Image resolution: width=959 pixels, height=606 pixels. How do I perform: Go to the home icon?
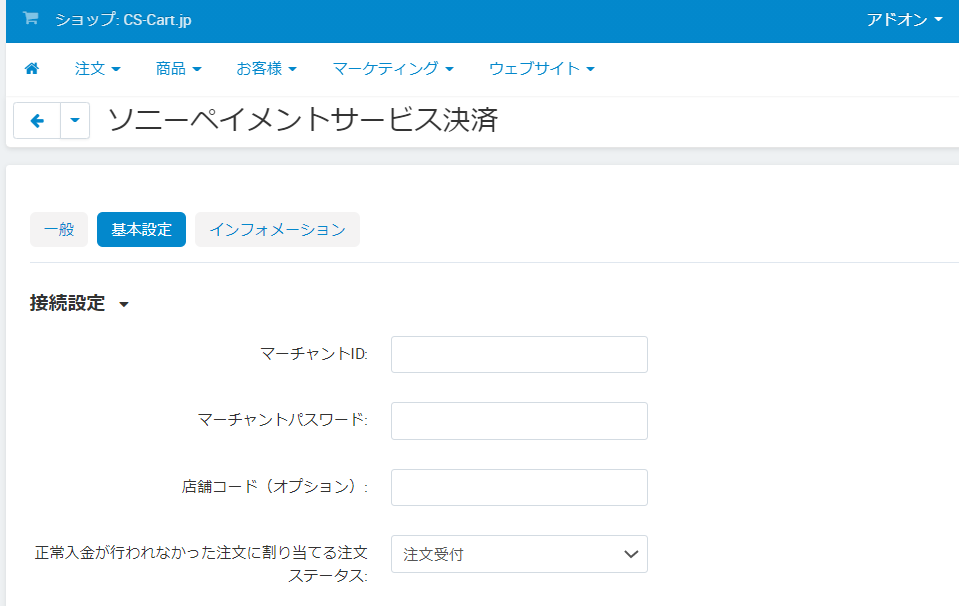(x=32, y=69)
